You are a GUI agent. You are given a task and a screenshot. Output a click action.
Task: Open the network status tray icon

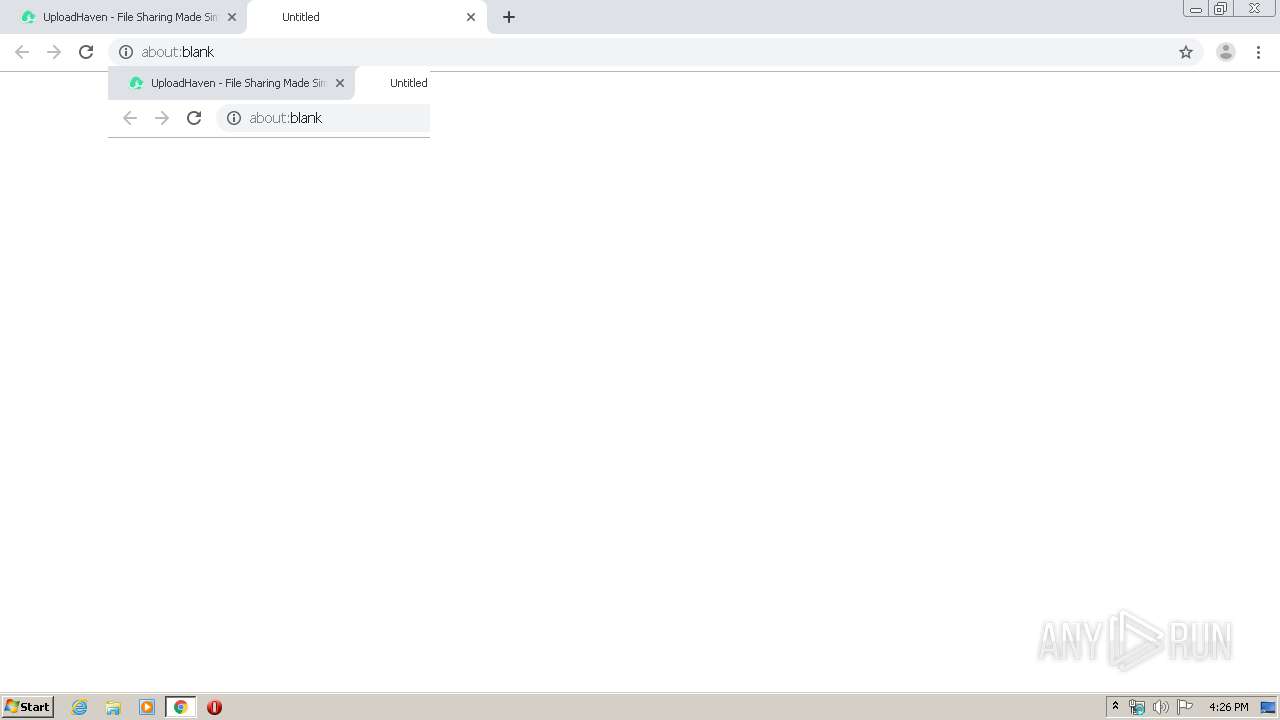[x=1137, y=707]
